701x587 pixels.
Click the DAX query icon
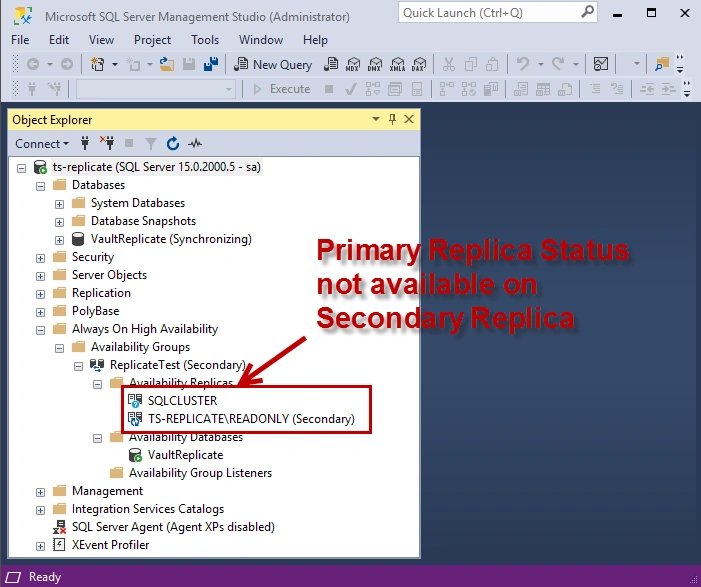point(419,64)
